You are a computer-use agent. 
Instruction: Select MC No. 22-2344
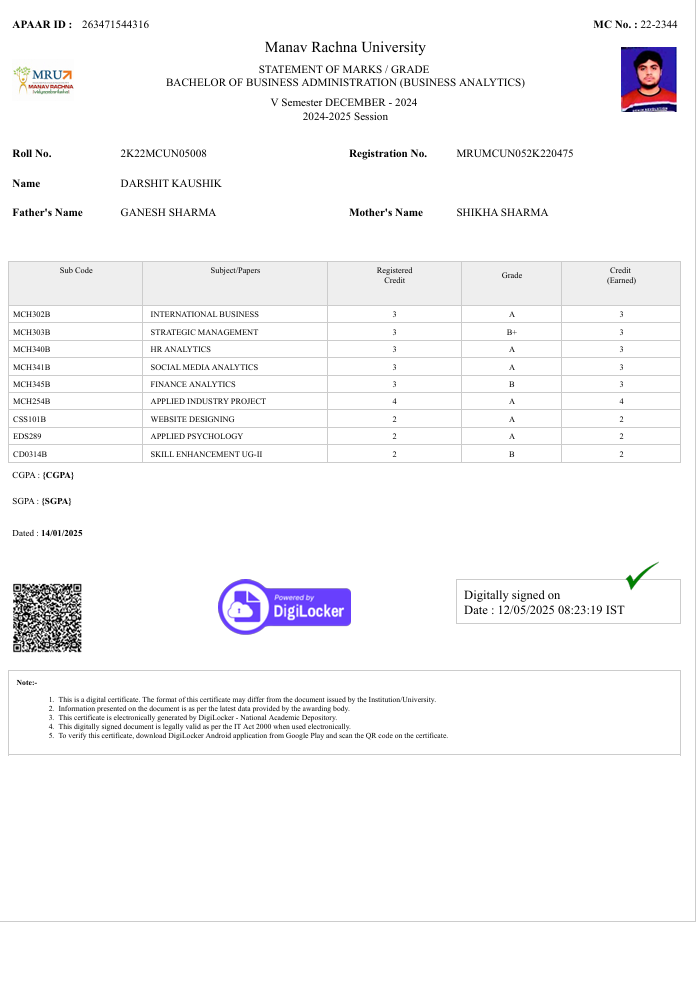[659, 24]
